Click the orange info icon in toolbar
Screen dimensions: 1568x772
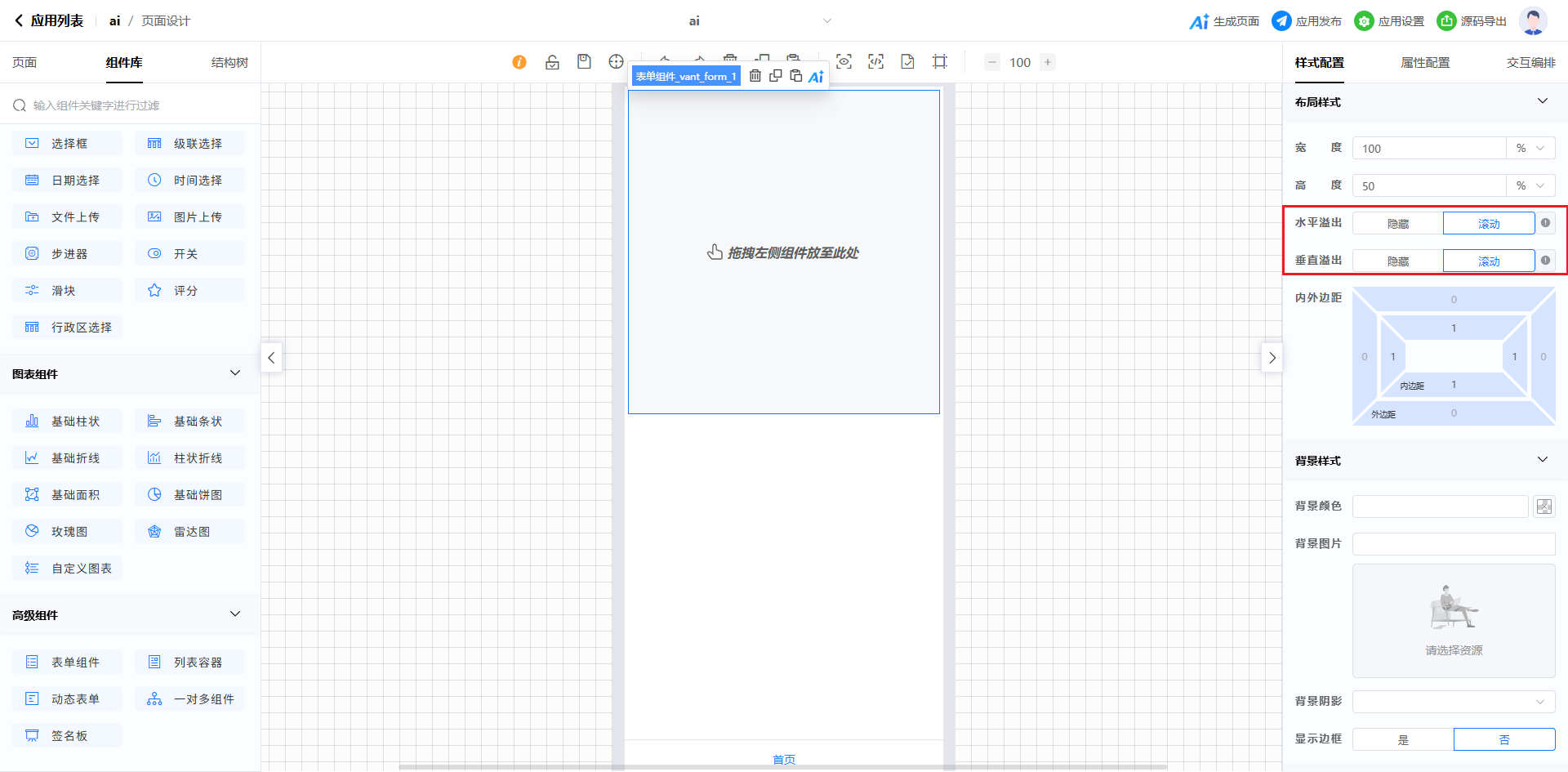click(519, 62)
